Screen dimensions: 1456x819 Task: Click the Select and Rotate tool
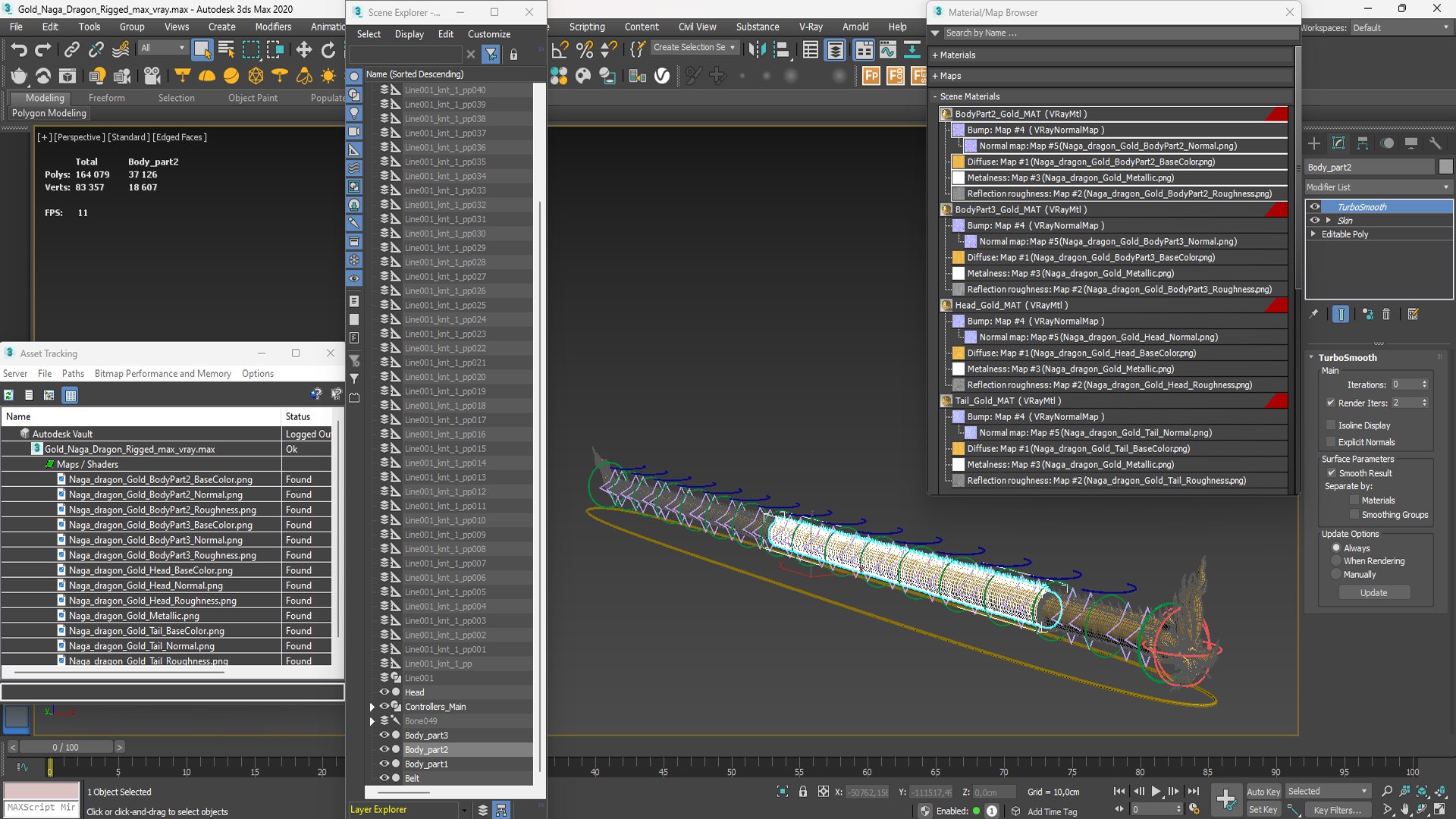pyautogui.click(x=328, y=50)
